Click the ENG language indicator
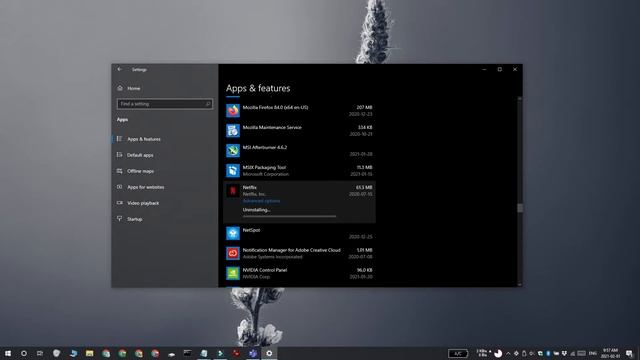Screen dimensions: 640x360 [593, 353]
